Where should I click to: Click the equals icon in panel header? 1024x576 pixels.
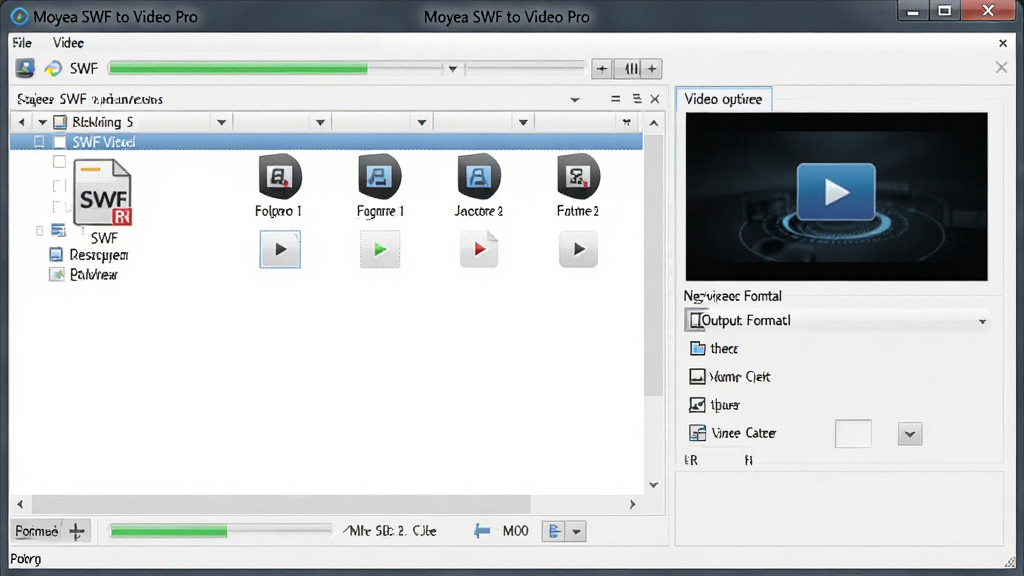pyautogui.click(x=615, y=99)
